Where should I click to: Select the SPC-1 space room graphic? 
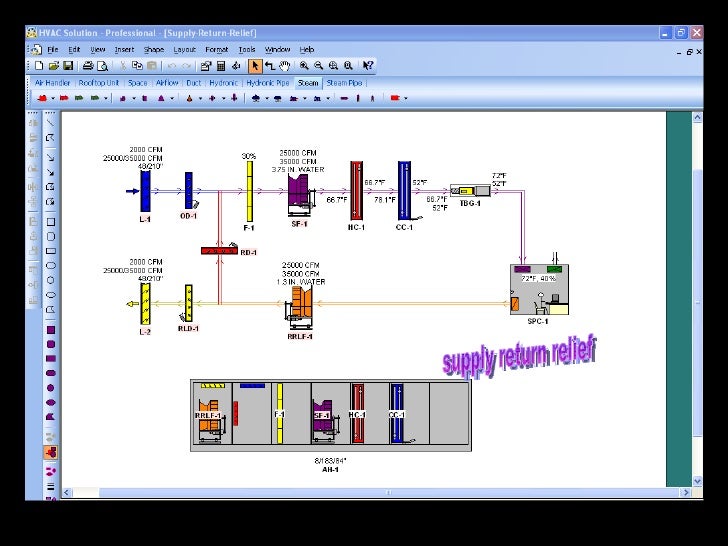539,290
